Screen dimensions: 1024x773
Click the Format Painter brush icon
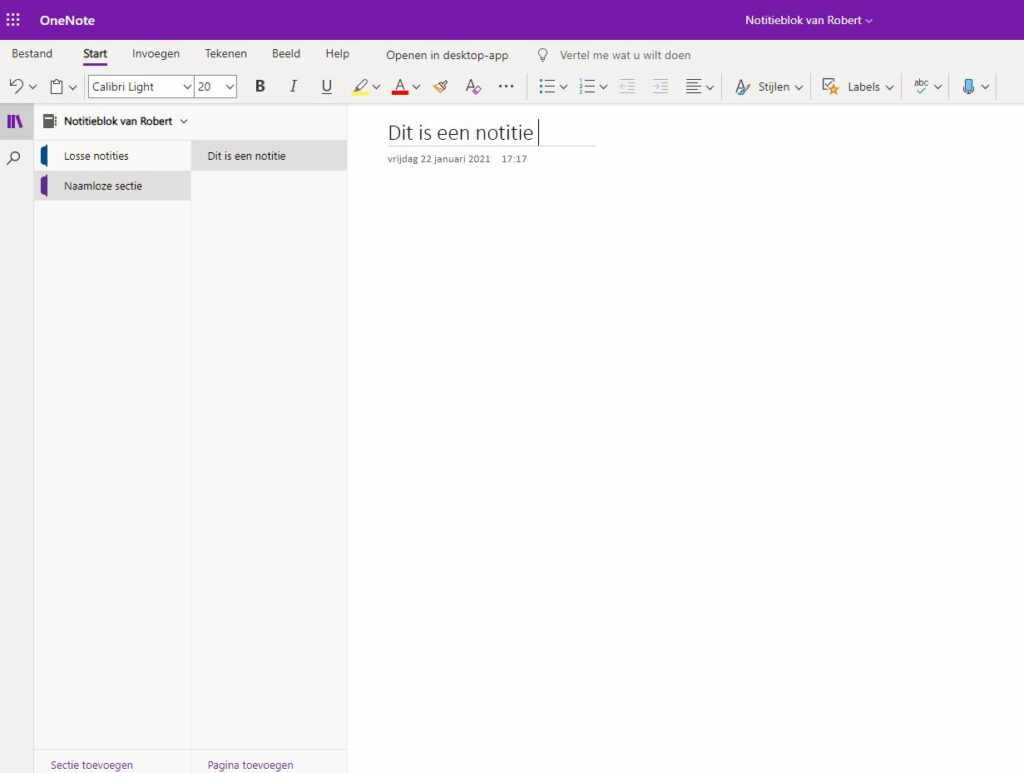440,87
